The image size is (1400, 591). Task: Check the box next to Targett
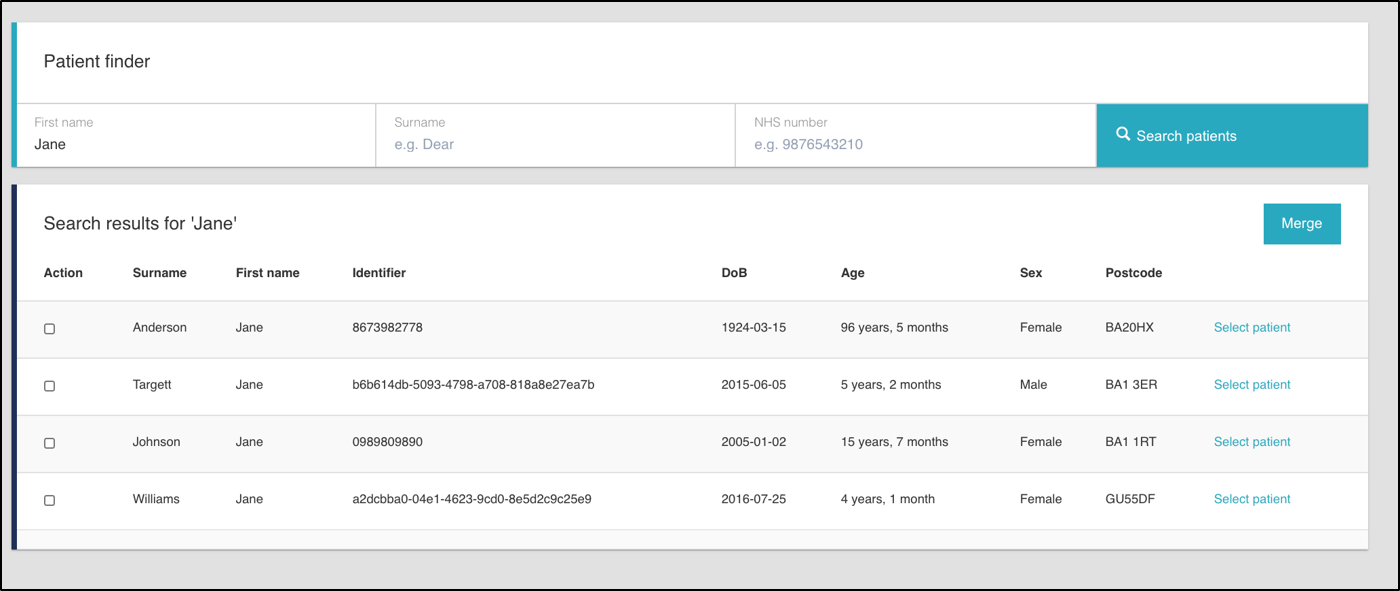(x=49, y=386)
